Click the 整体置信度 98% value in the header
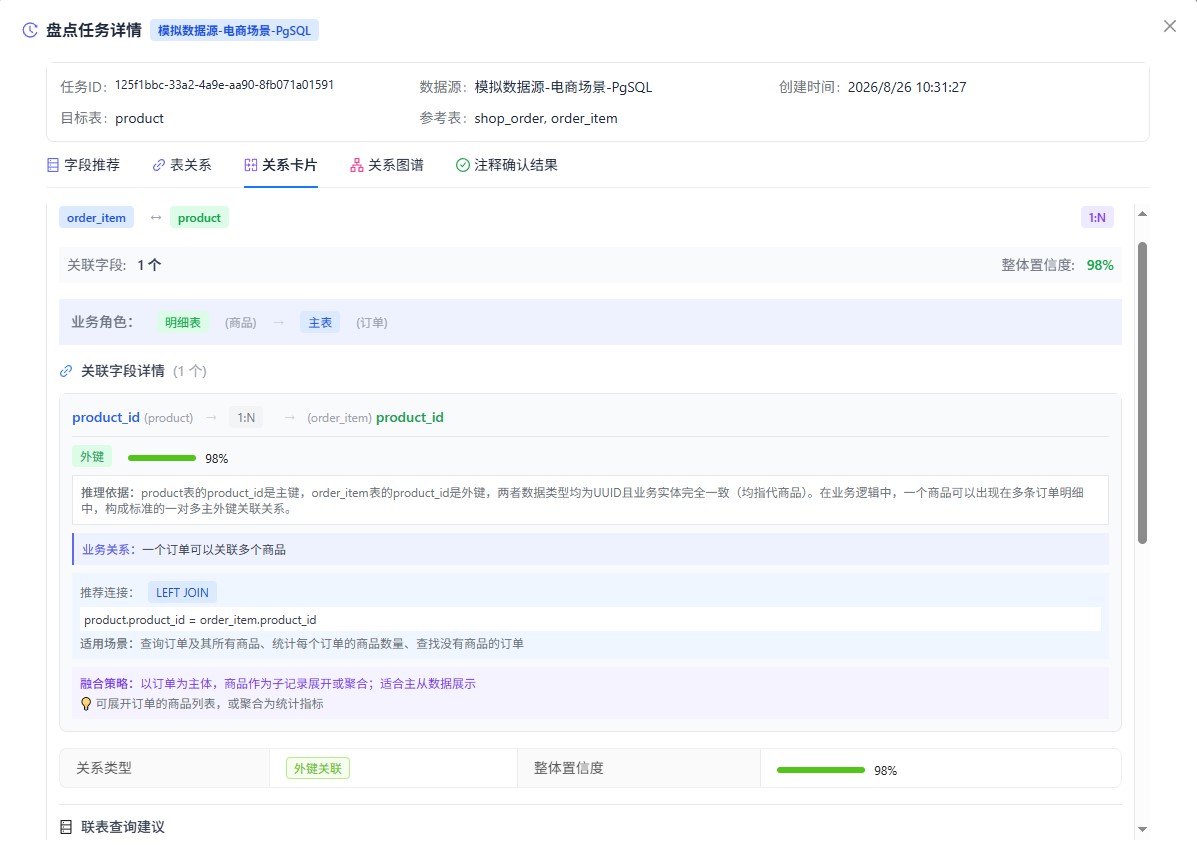 (x=1100, y=265)
